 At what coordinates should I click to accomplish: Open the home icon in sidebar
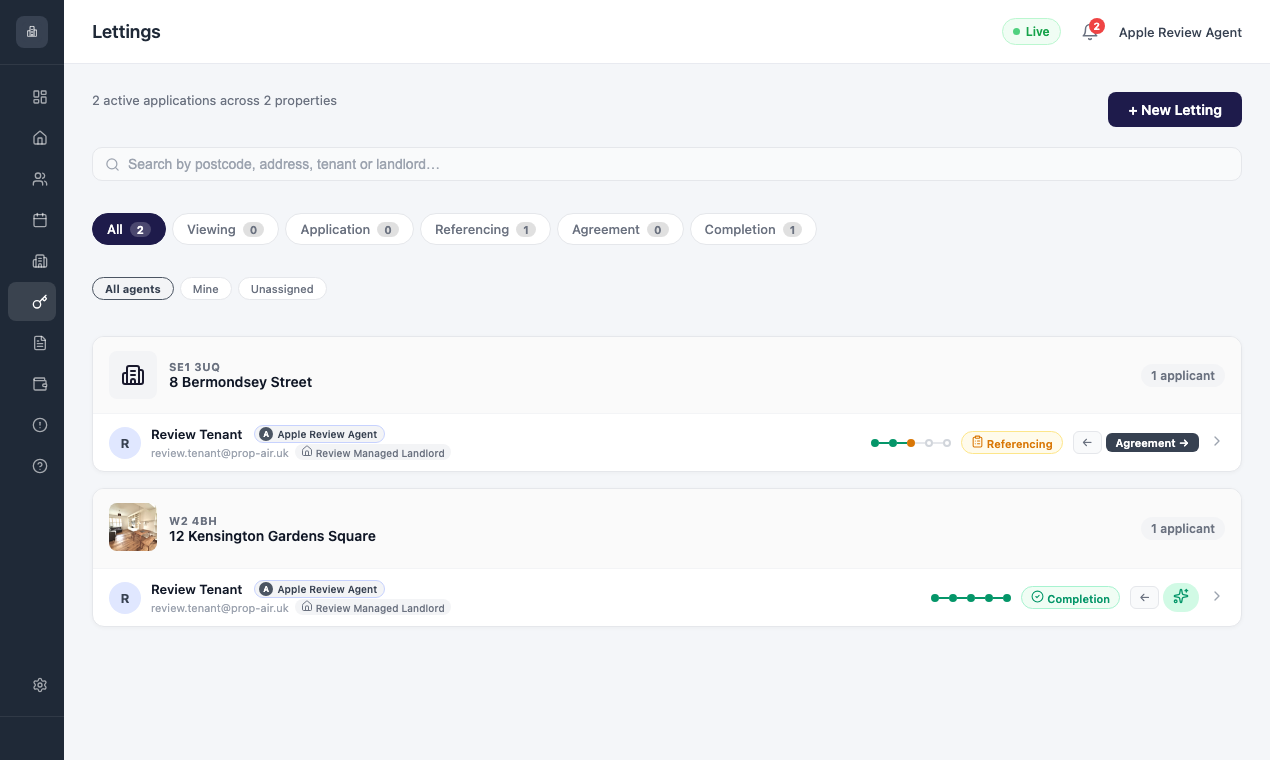point(40,138)
